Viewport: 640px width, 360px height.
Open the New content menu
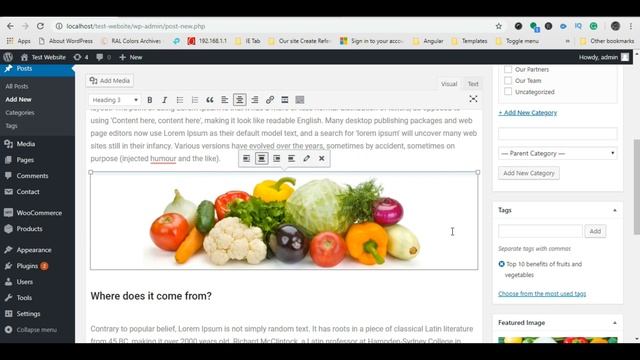(131, 57)
